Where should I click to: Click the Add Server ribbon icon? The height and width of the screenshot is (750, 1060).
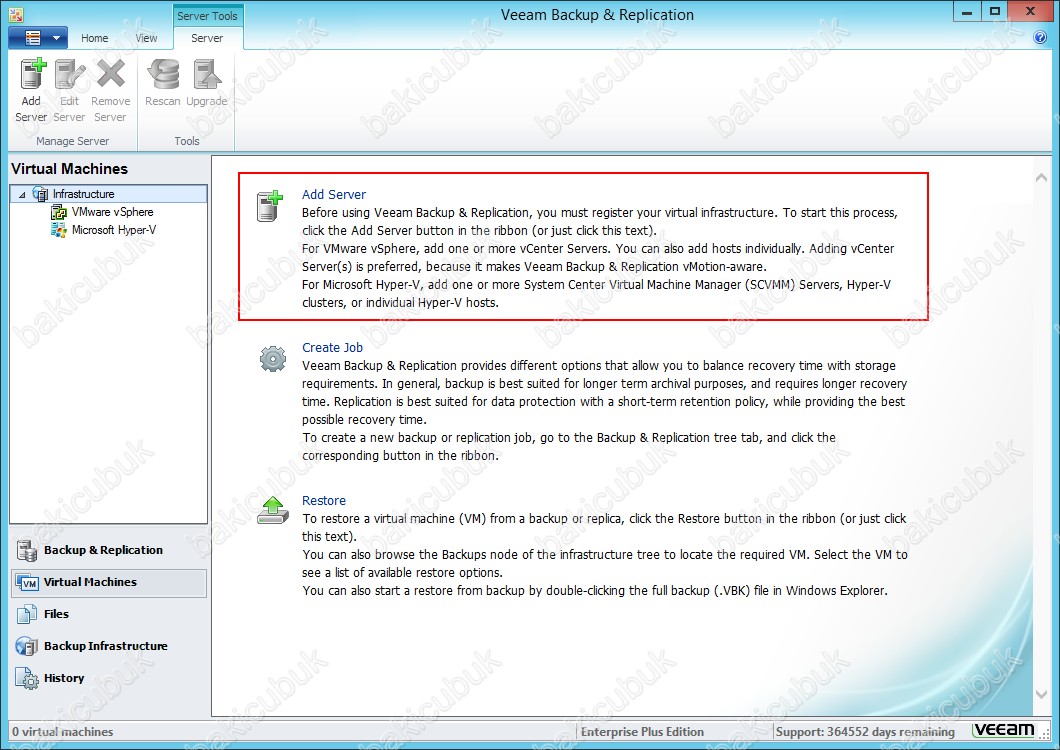pyautogui.click(x=31, y=74)
